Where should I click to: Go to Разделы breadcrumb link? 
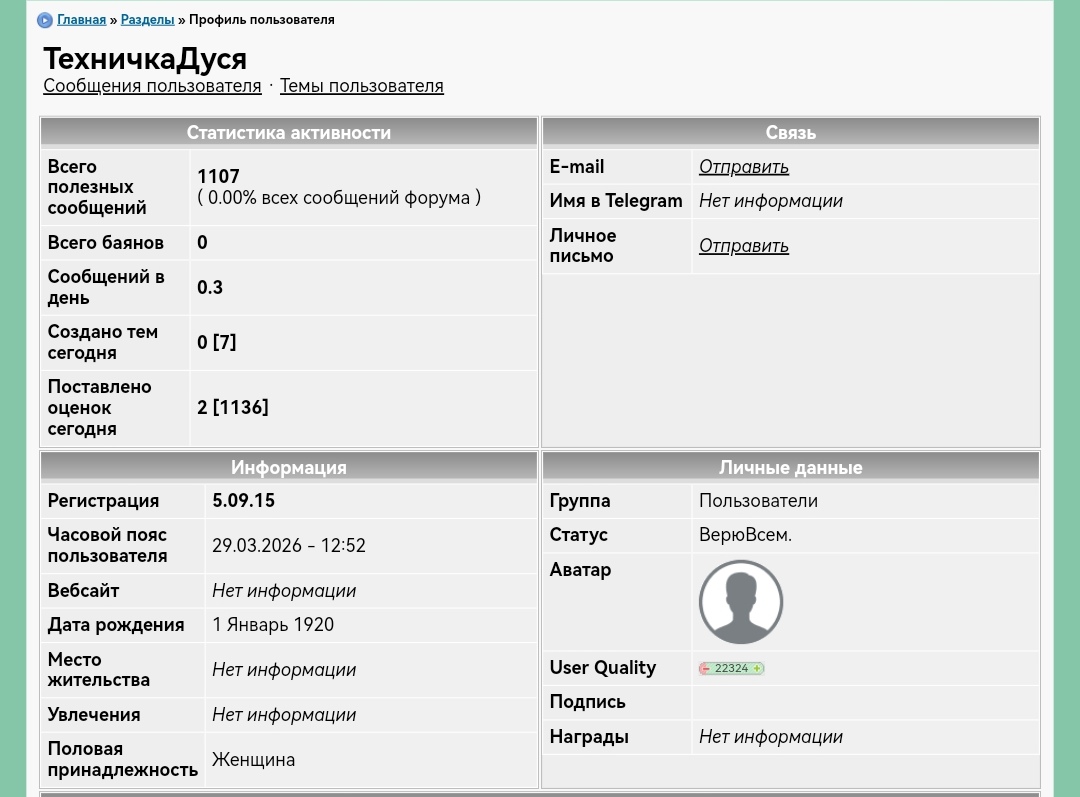pyautogui.click(x=147, y=19)
